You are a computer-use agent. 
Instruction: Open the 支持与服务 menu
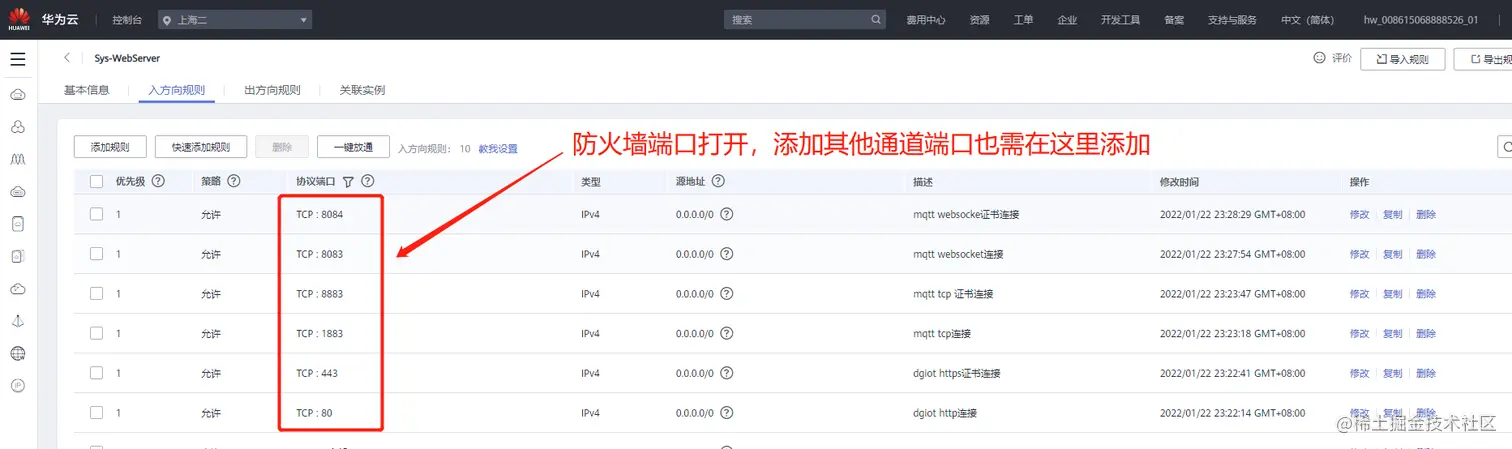coord(1232,20)
